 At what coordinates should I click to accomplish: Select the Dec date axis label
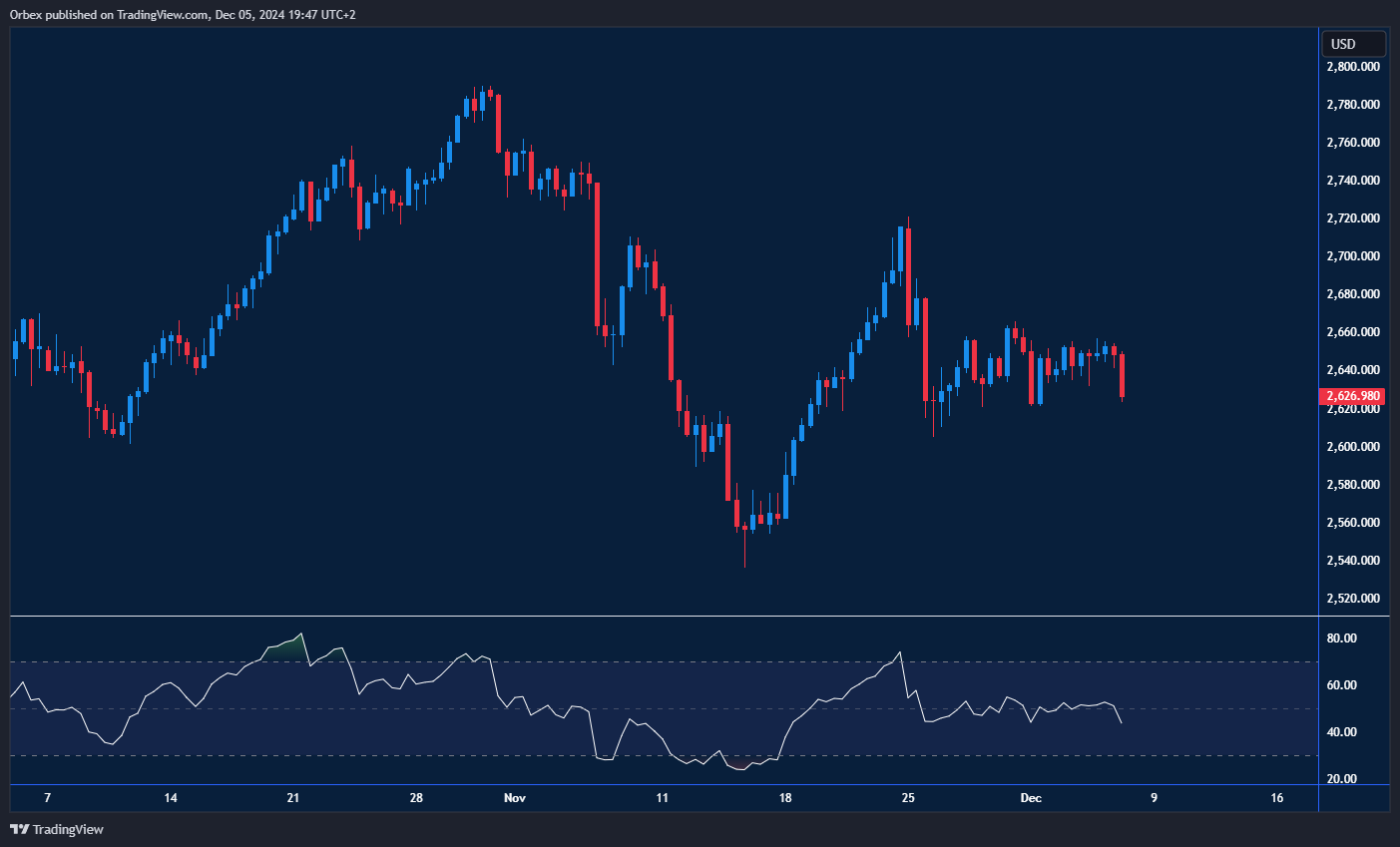pyautogui.click(x=1031, y=798)
